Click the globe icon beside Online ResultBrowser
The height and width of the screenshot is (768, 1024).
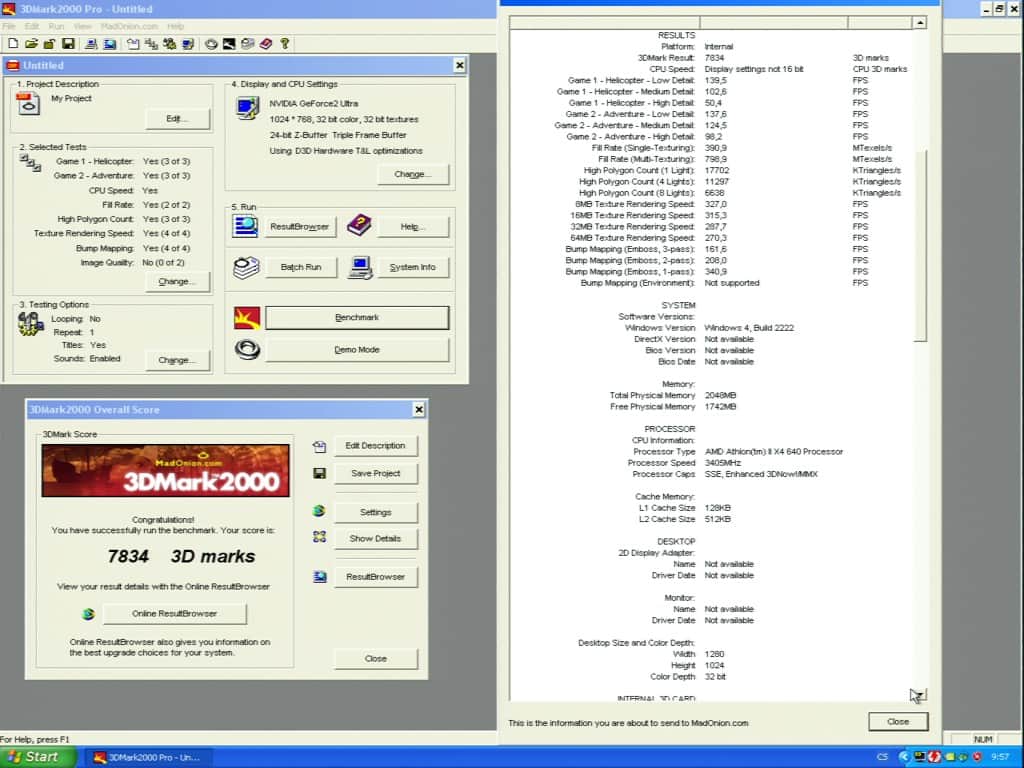(88, 613)
